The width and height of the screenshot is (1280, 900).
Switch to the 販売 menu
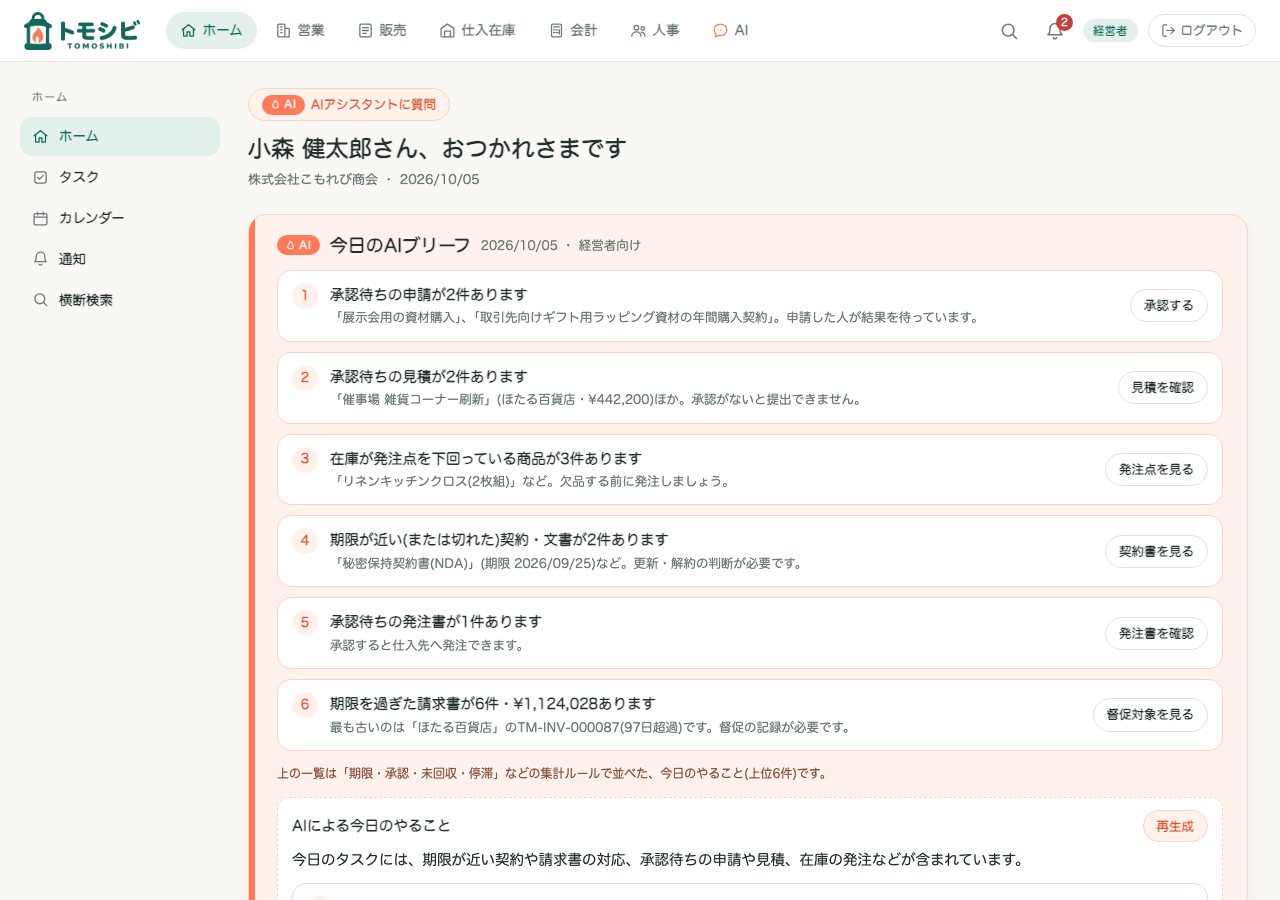(x=382, y=31)
